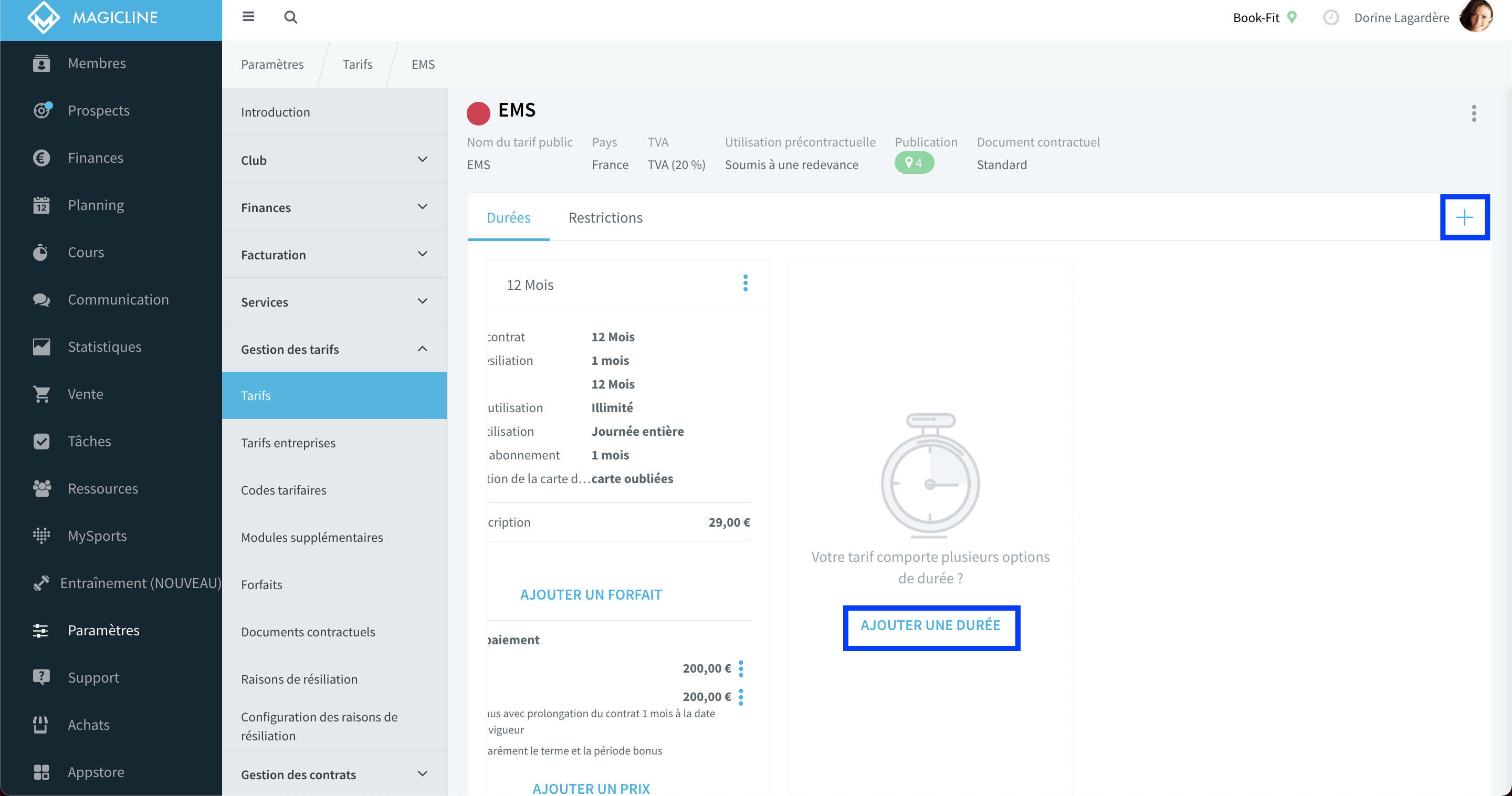Open options for first 200,00 € price
This screenshot has height=796, width=1512.
coord(741,668)
